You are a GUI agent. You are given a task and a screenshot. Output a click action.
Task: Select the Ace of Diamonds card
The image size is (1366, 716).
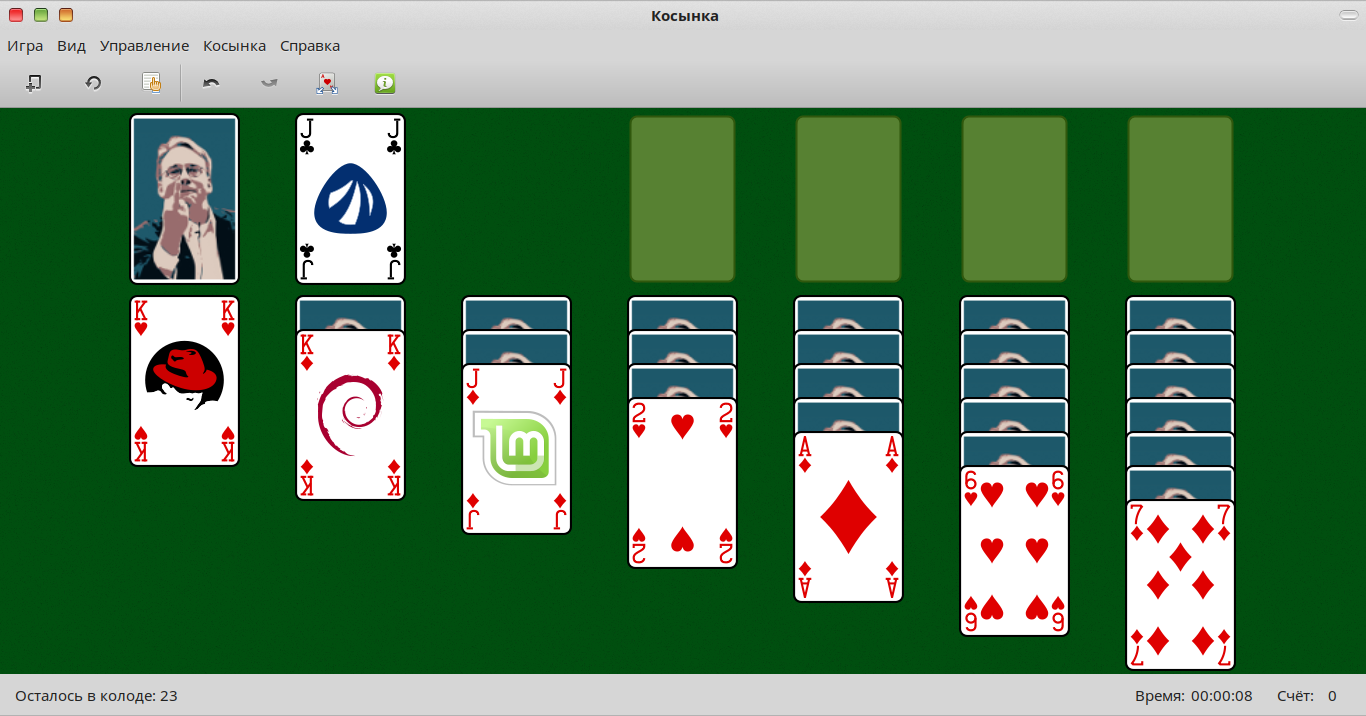pos(848,517)
